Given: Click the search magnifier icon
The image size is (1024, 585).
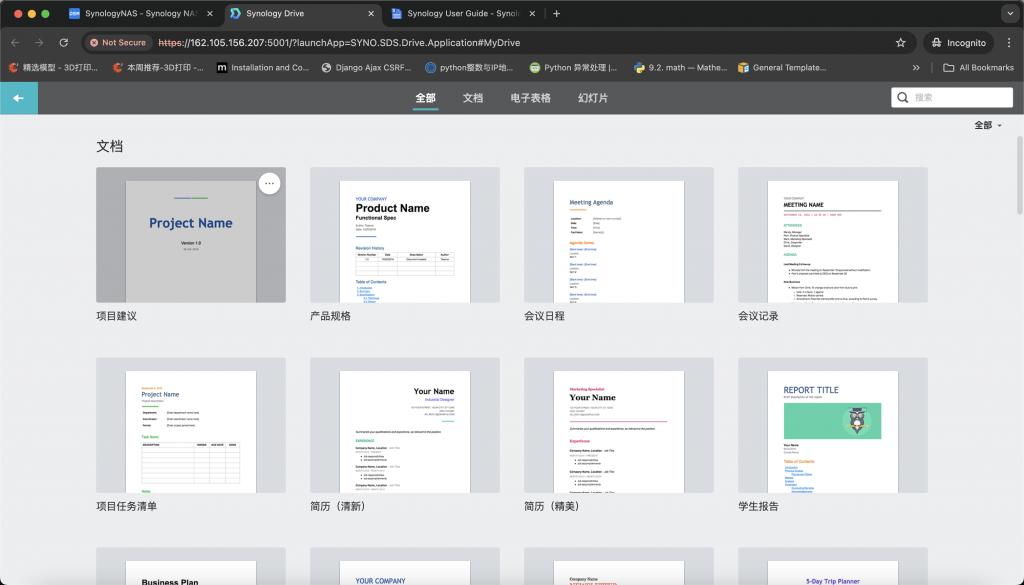Looking at the screenshot, I should [903, 98].
